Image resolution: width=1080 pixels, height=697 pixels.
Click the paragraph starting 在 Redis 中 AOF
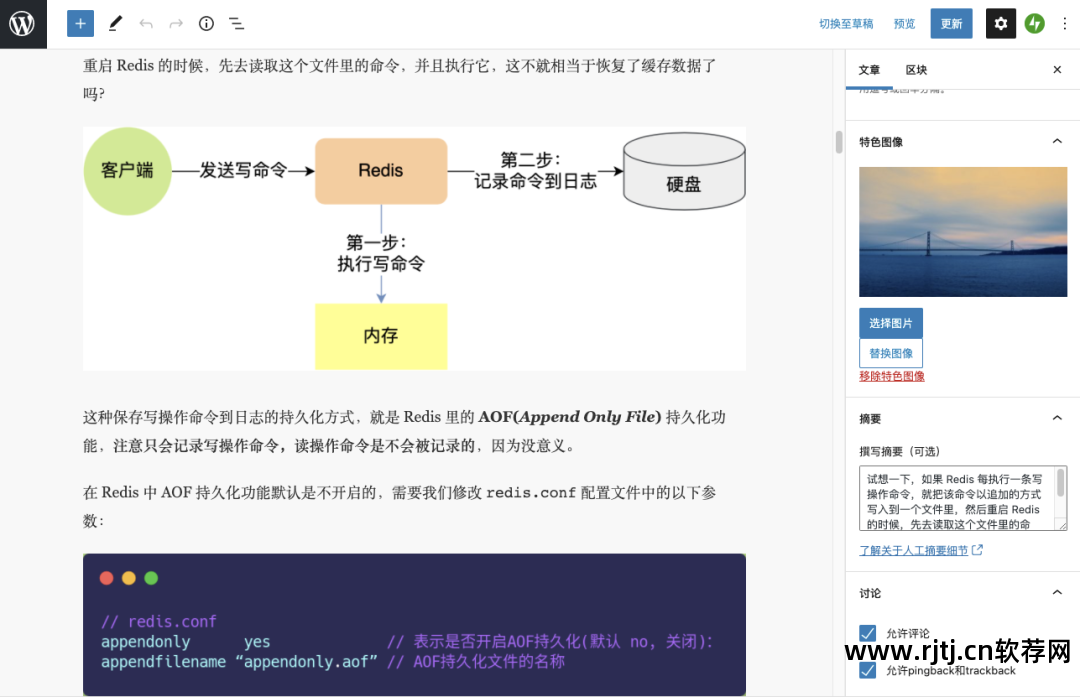pyautogui.click(x=399, y=506)
